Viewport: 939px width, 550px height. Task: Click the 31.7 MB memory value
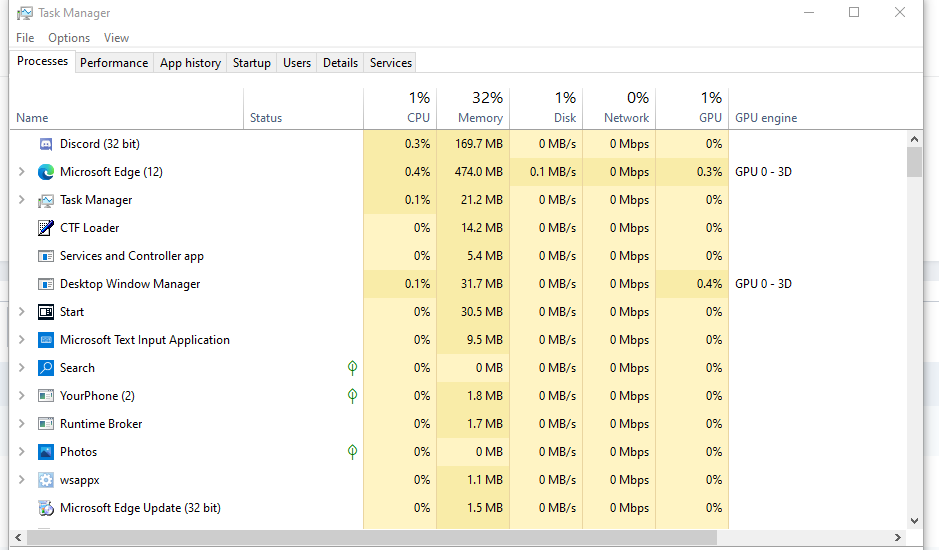tap(481, 284)
